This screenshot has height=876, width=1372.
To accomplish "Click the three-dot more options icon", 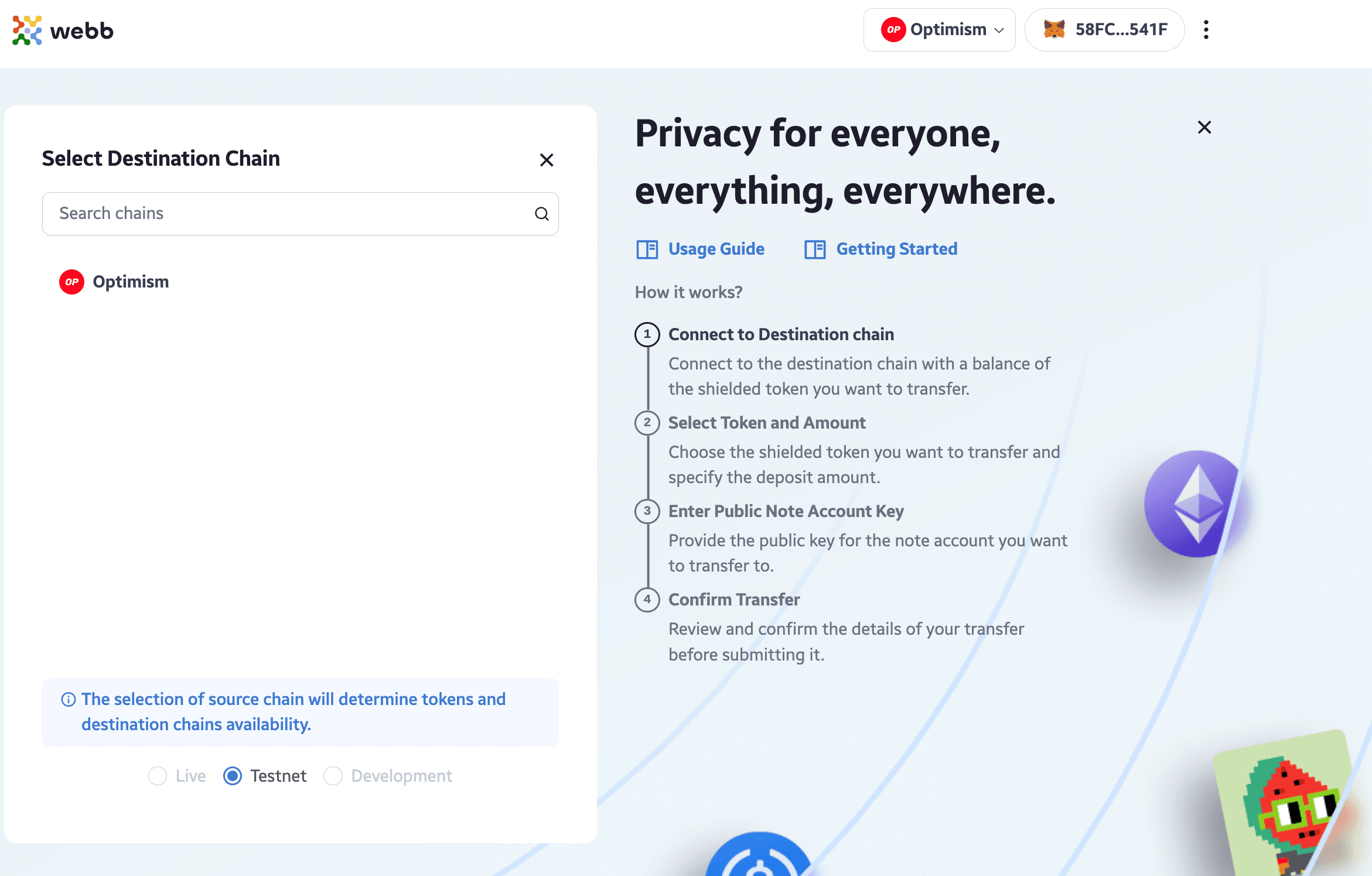I will pos(1207,30).
